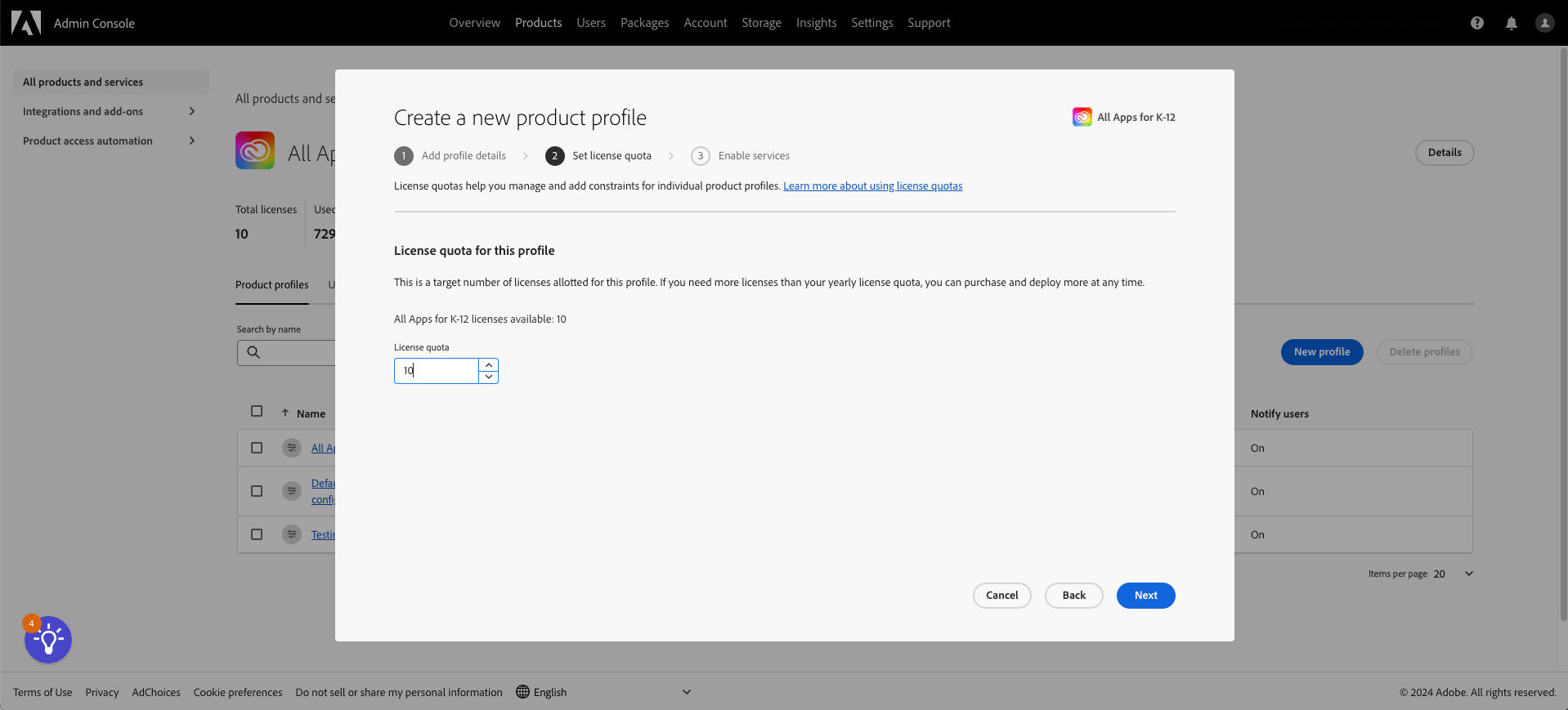Open the Account menu
1568x710 pixels.
point(706,23)
